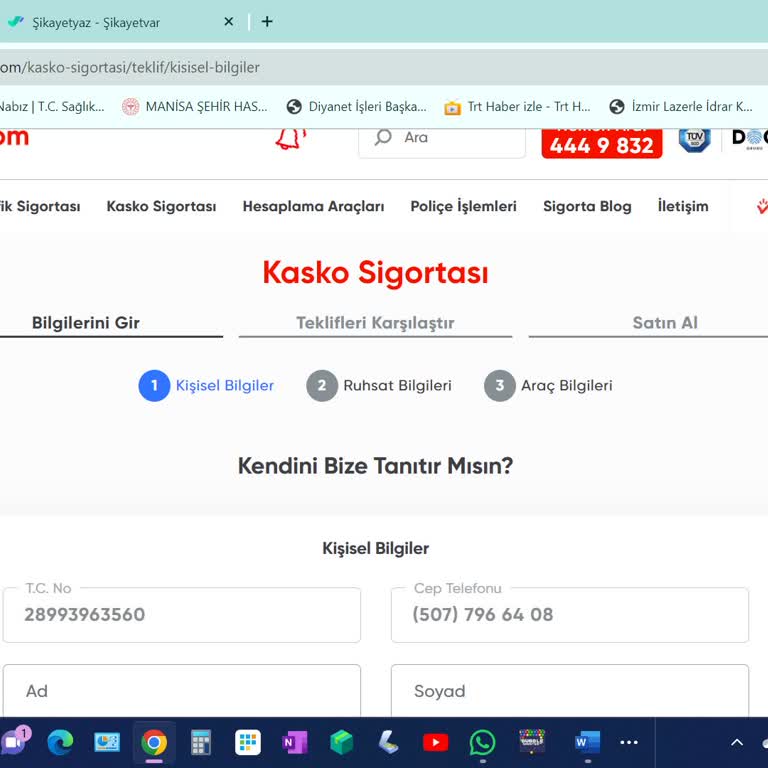This screenshot has width=768, height=768.
Task: Open the MANİSA ŞEHİR HAS... bookmark
Action: point(195,106)
